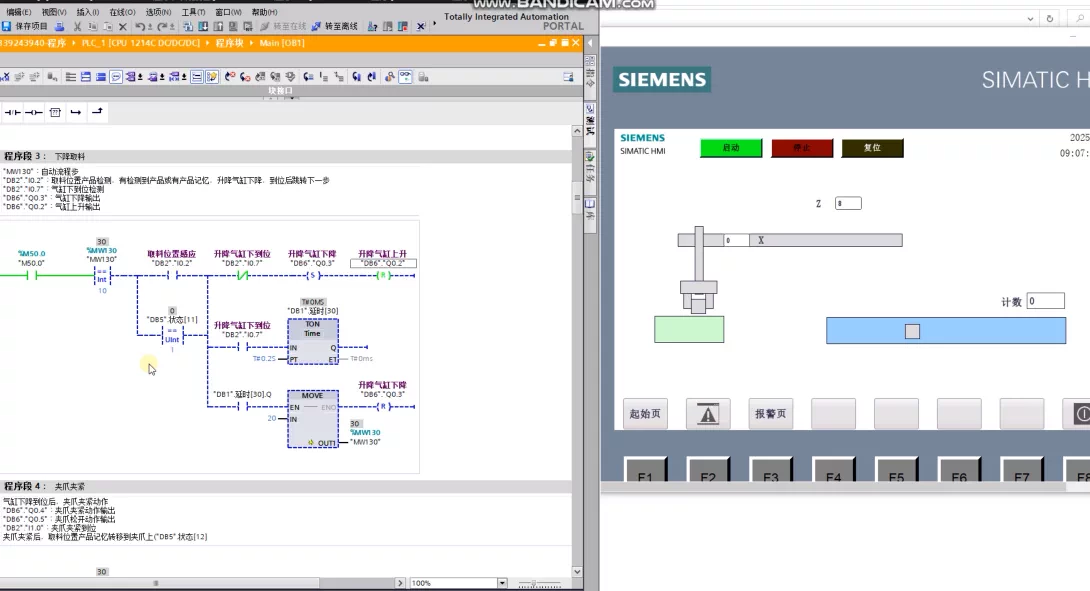Click the save project disk icon
1090x591 pixels.
[x=6, y=26]
